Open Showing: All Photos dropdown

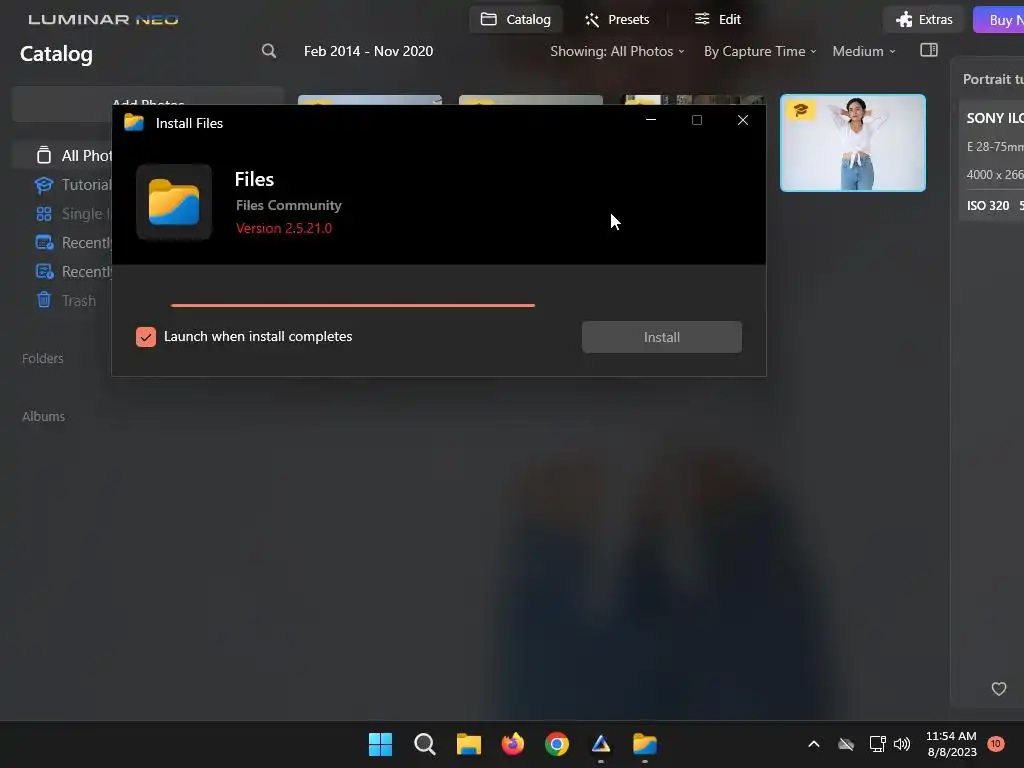617,51
